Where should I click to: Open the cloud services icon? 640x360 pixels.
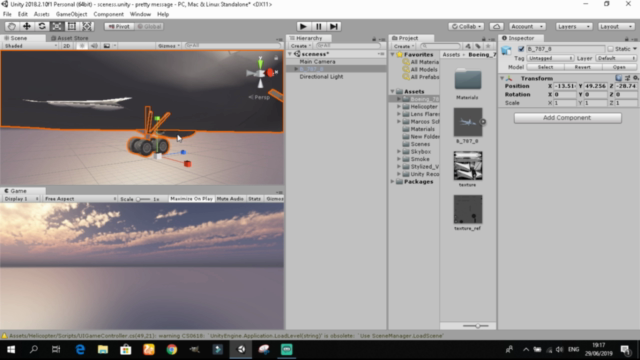tap(496, 27)
